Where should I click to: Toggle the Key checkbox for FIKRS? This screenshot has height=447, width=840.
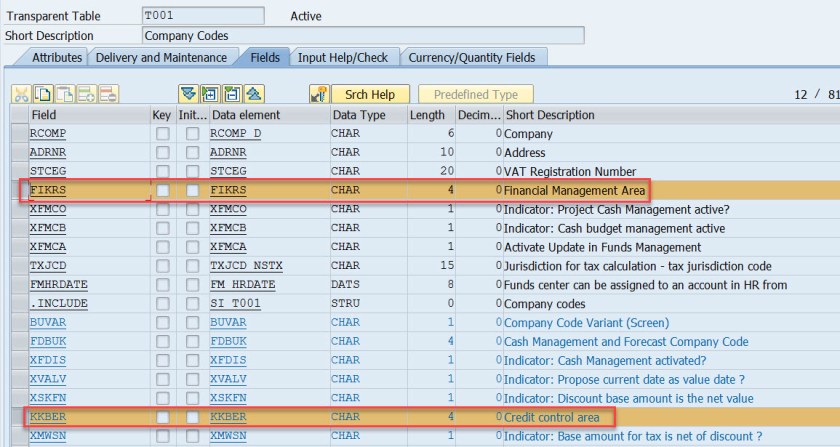coord(162,190)
